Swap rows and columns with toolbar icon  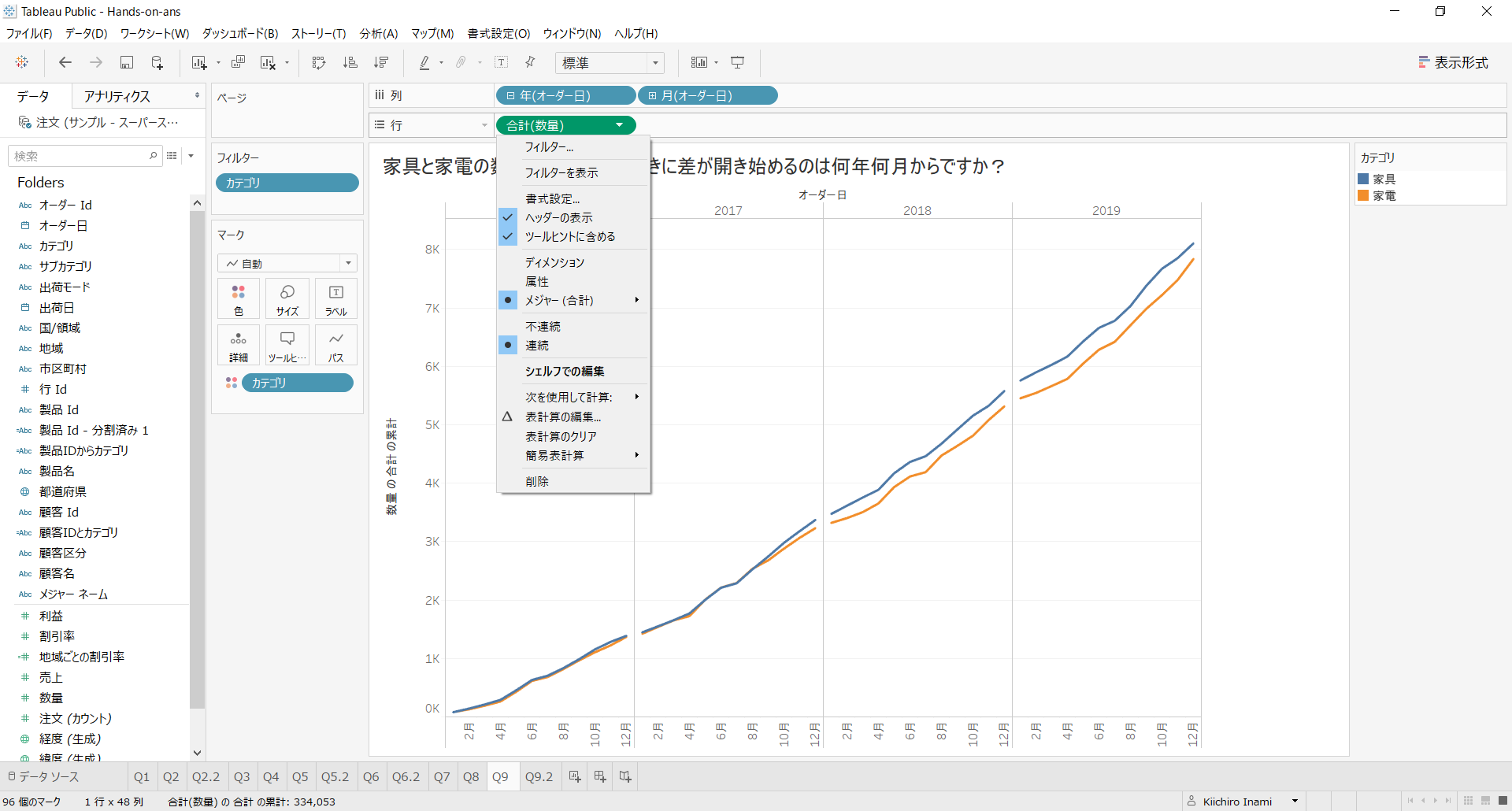(x=319, y=62)
